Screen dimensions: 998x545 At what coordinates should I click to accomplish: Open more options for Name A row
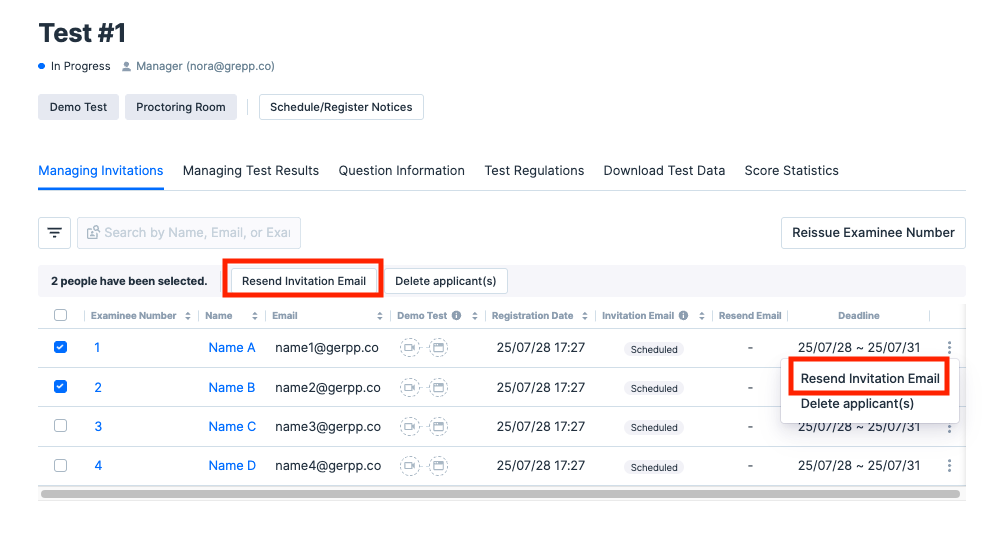(949, 348)
